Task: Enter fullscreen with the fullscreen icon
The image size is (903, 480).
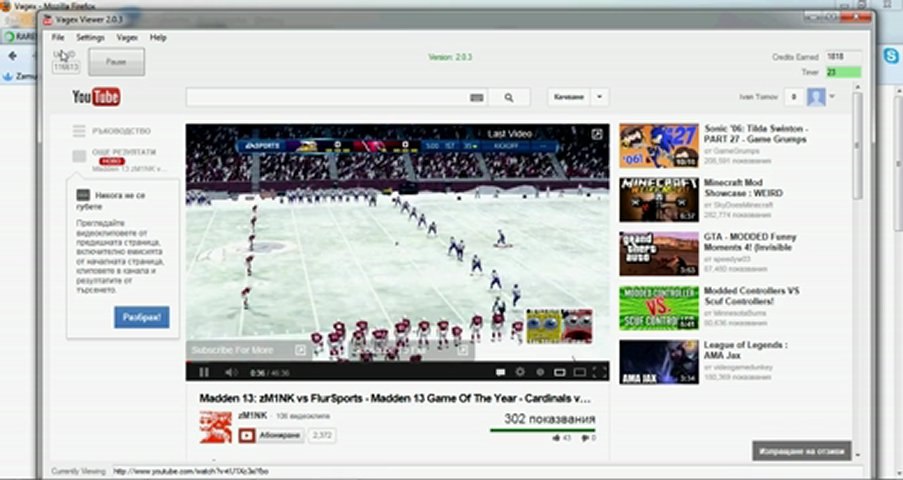Action: tap(600, 372)
